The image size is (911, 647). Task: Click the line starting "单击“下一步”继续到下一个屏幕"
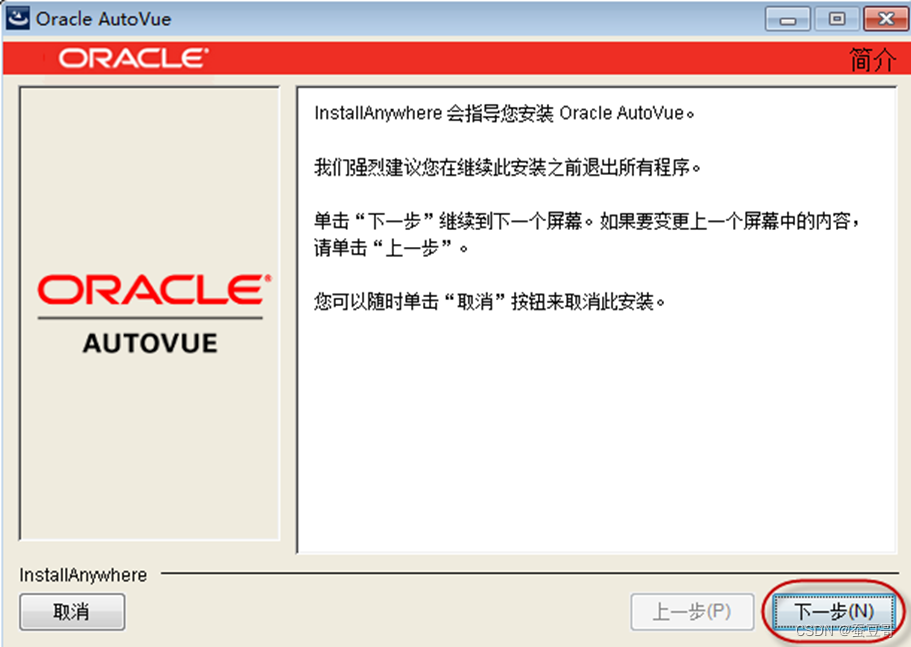[x=587, y=221]
